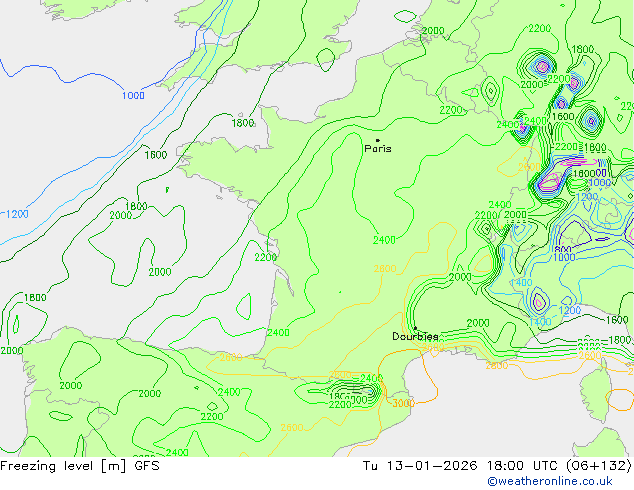Click the 'Freezing level [m] GFS' caption
Viewport: 634px width, 490px height.
pos(80,466)
